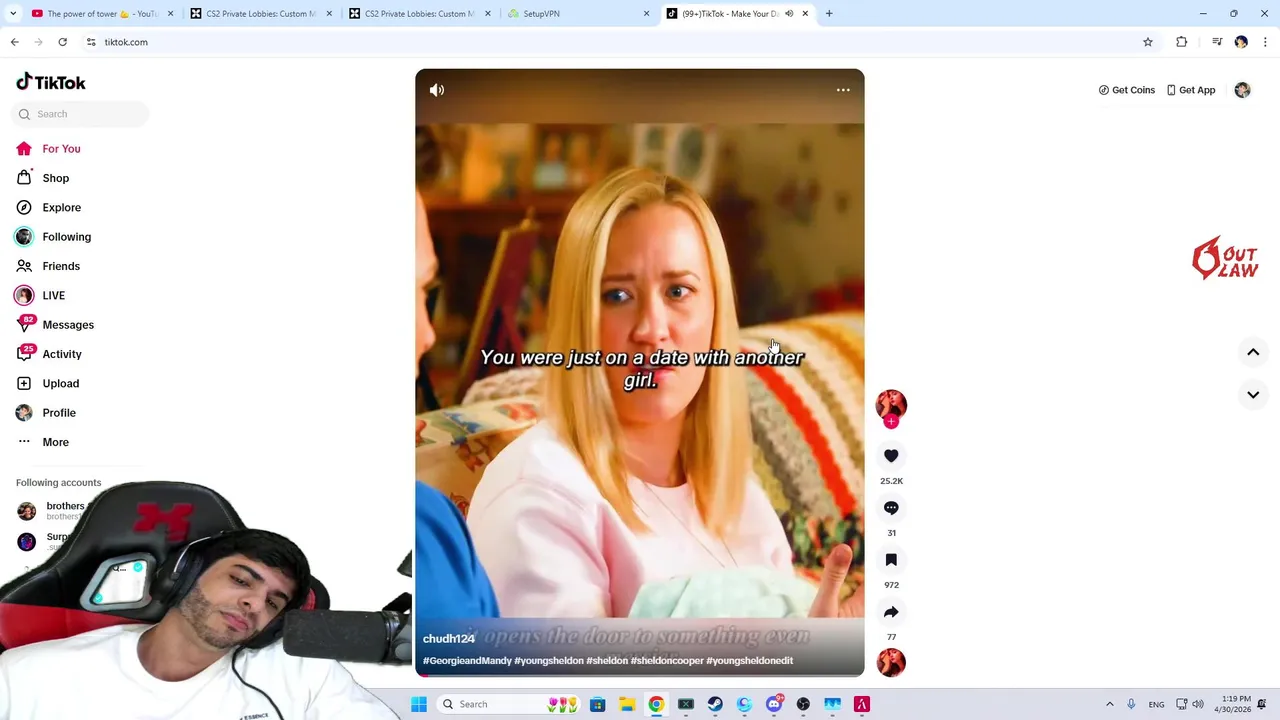Image resolution: width=1280 pixels, height=720 pixels.
Task: Click the tiktok.com address bar
Action: click(x=620, y=42)
